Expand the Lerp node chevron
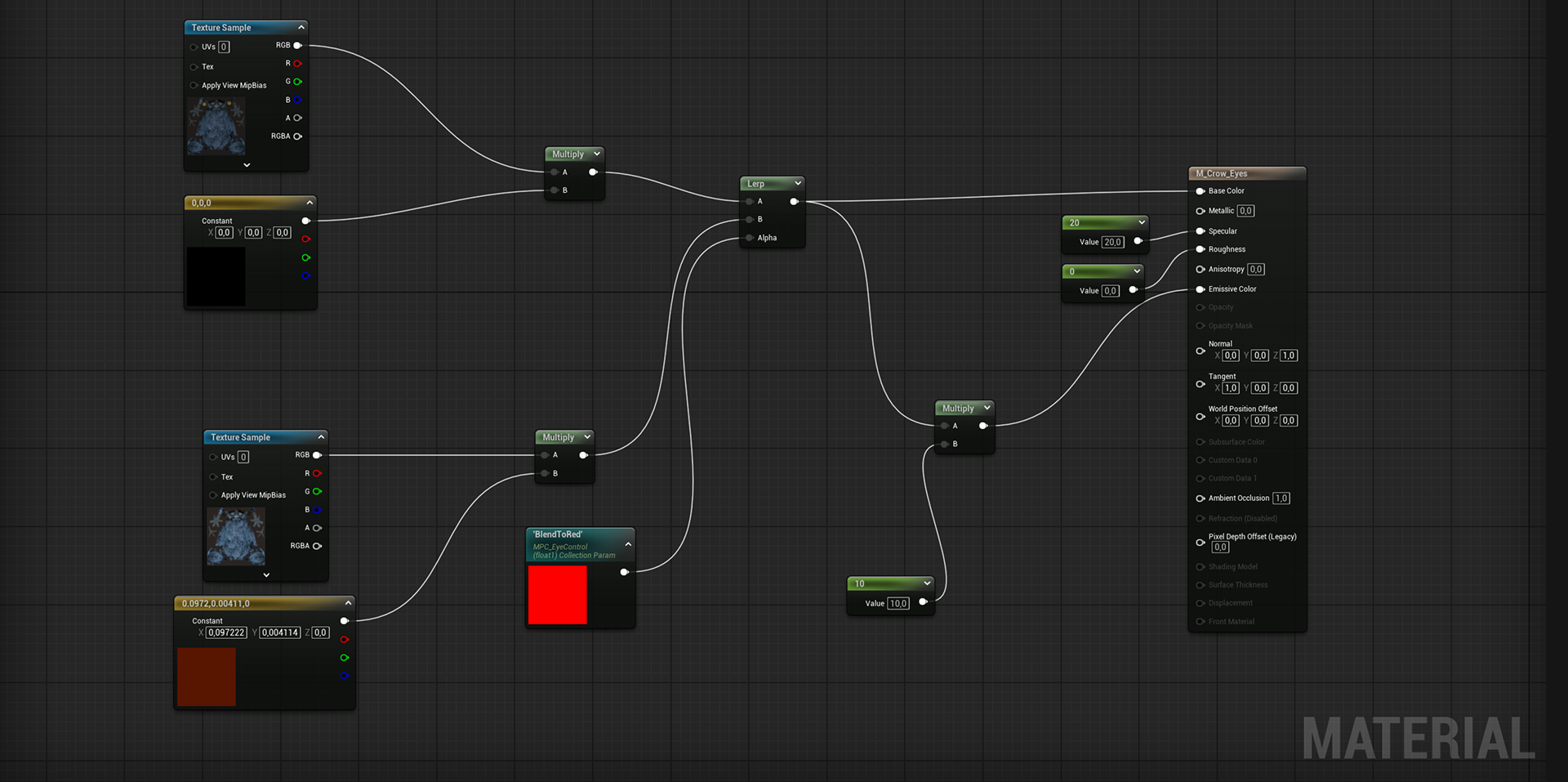The width and height of the screenshot is (1568, 782). [x=798, y=183]
